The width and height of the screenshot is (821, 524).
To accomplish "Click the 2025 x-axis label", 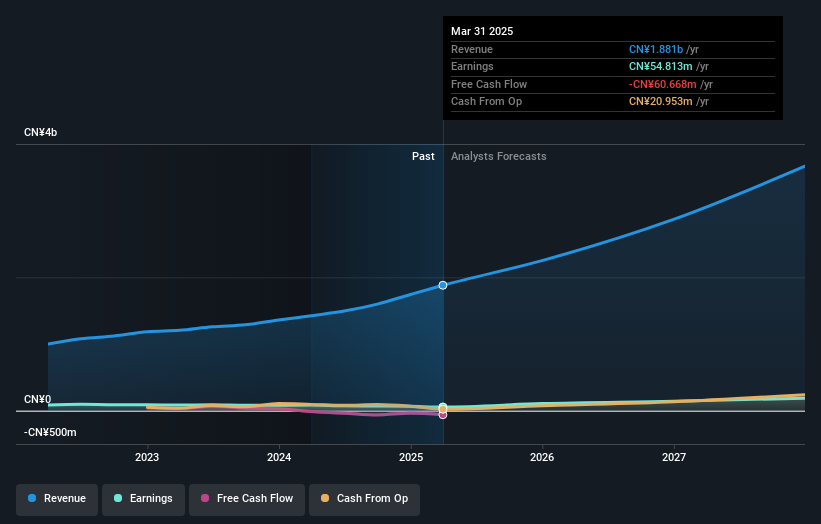I will tap(411, 457).
